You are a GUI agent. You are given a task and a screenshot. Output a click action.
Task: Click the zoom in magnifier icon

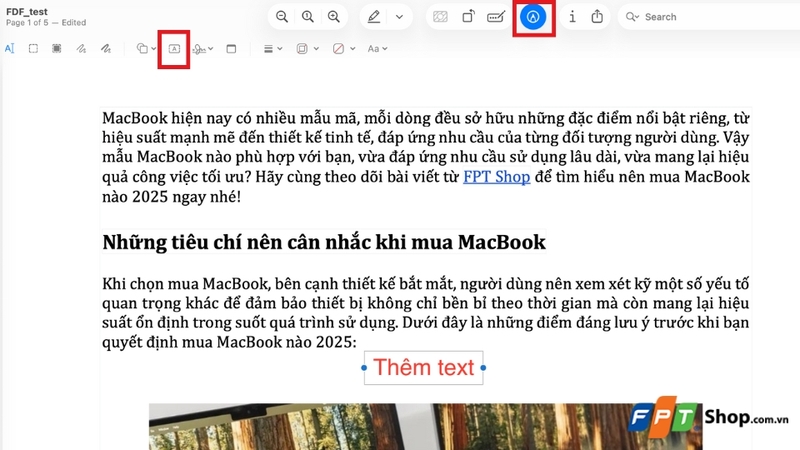tap(334, 17)
